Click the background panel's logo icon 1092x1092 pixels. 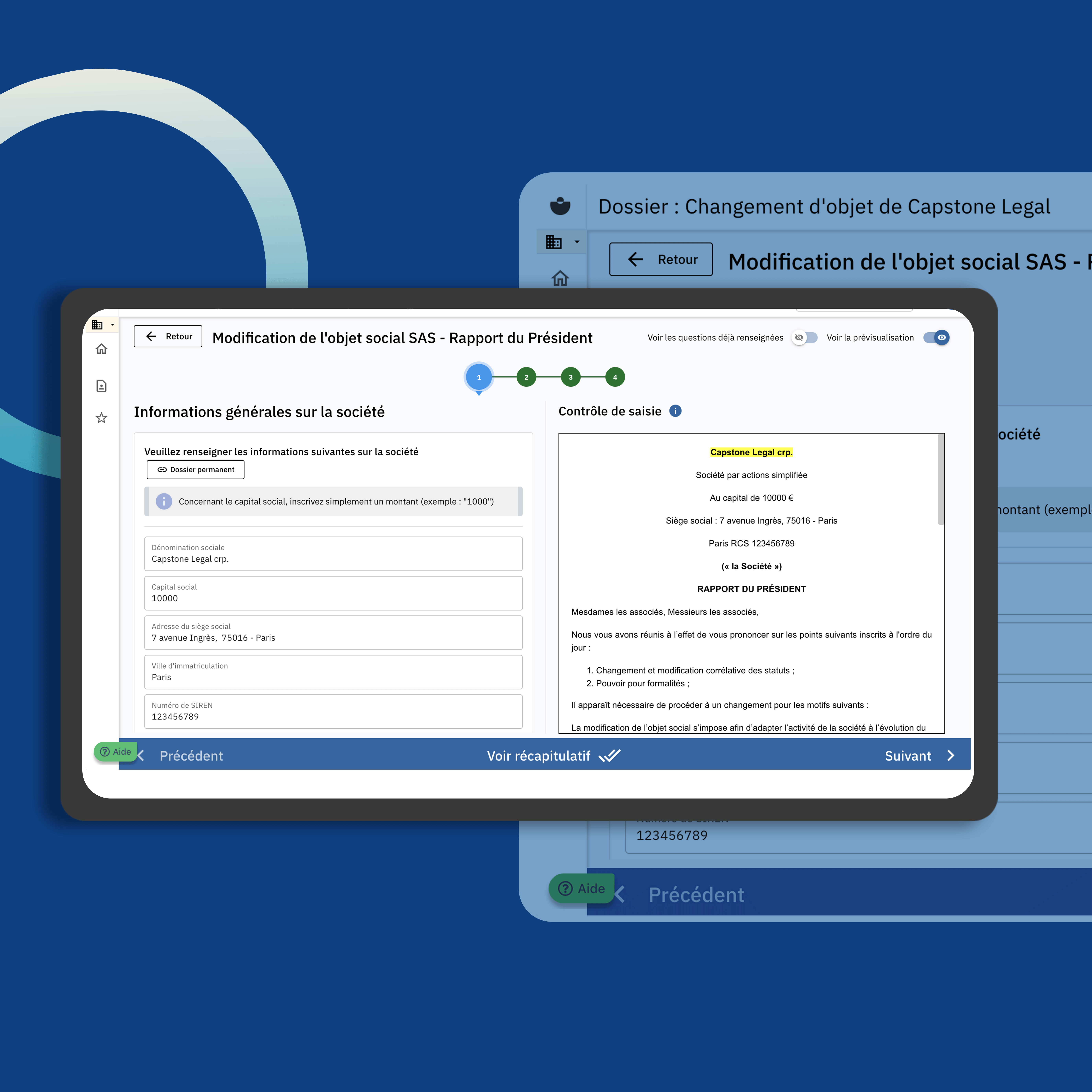(560, 206)
